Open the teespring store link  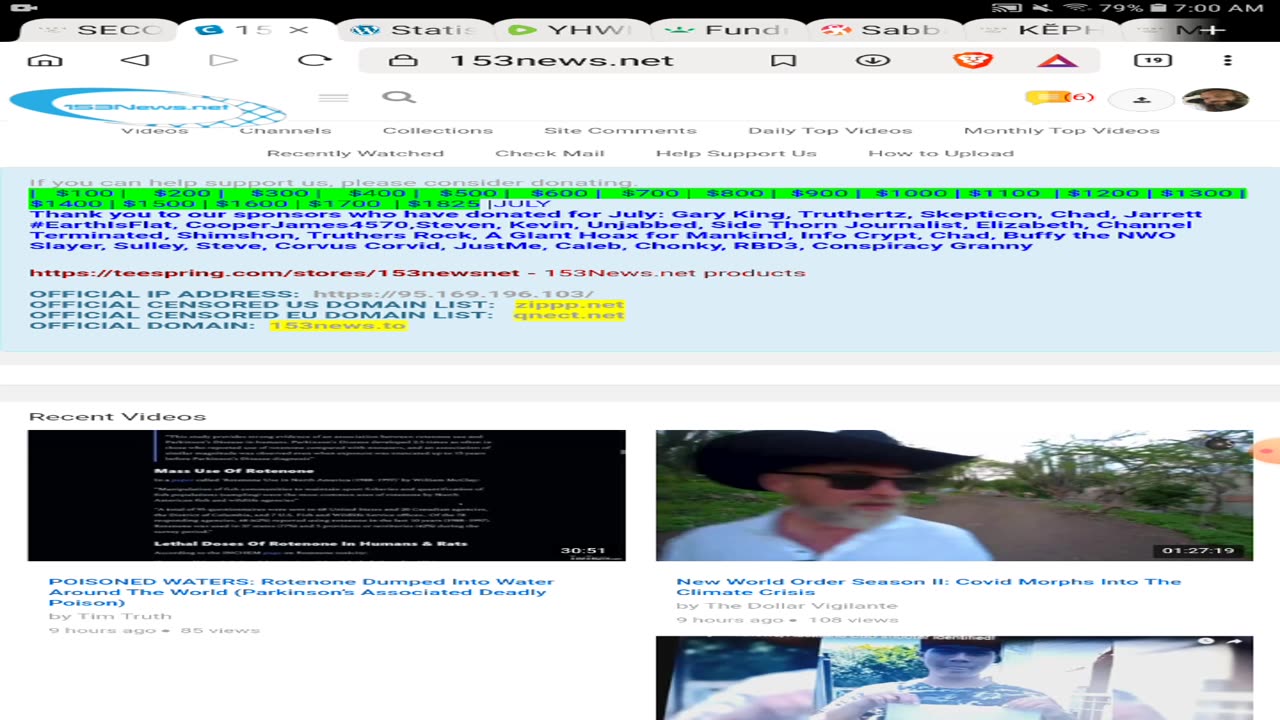point(274,273)
